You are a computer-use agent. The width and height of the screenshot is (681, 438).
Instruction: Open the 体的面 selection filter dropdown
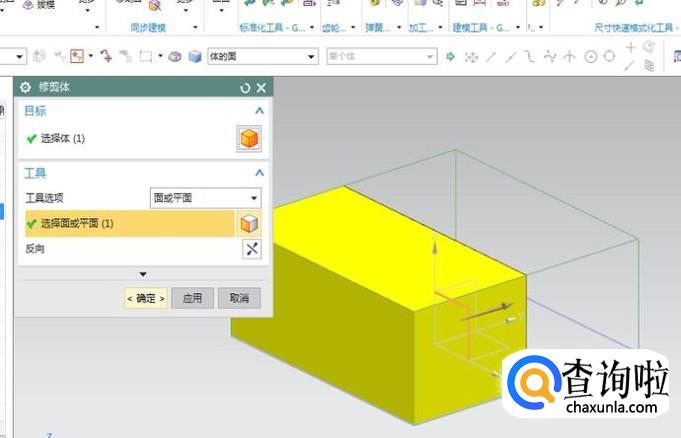260,57
